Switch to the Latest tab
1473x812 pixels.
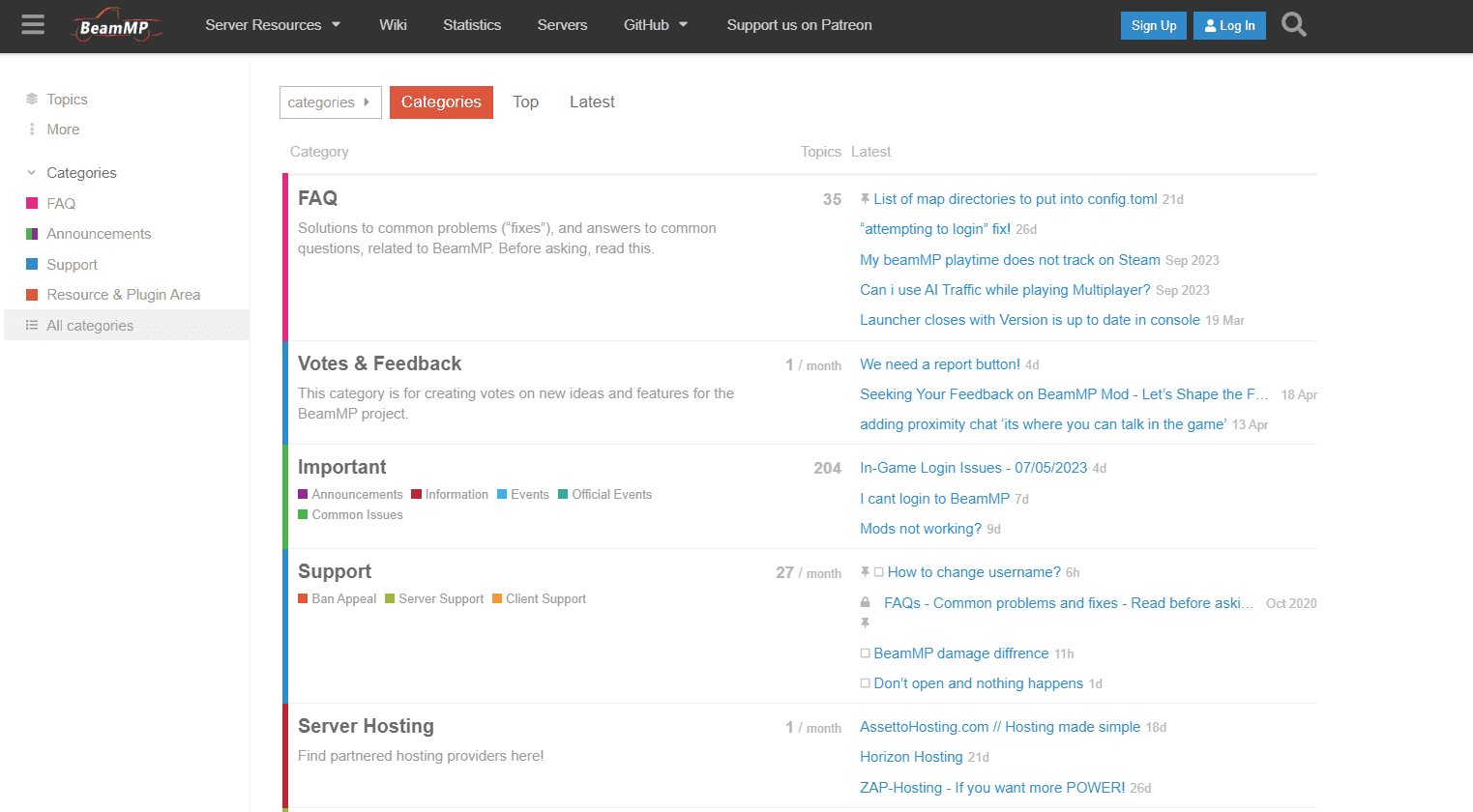[x=592, y=102]
